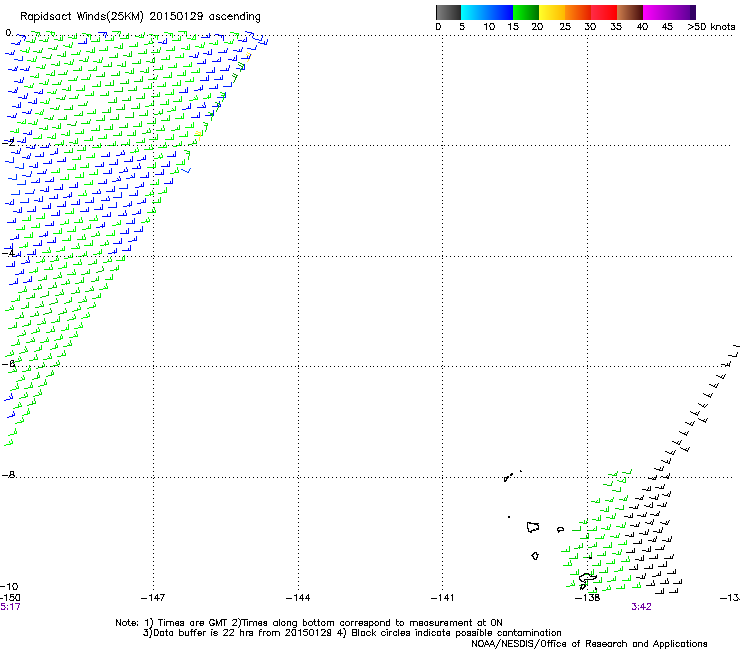Click the island outline crossing the -138 meridian
The width and height of the screenshot is (740, 650).
(588, 577)
